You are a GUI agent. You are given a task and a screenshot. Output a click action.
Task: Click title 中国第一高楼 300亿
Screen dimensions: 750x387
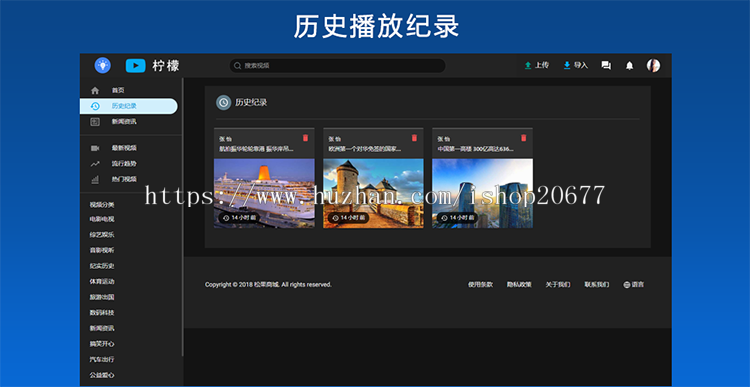pos(475,149)
